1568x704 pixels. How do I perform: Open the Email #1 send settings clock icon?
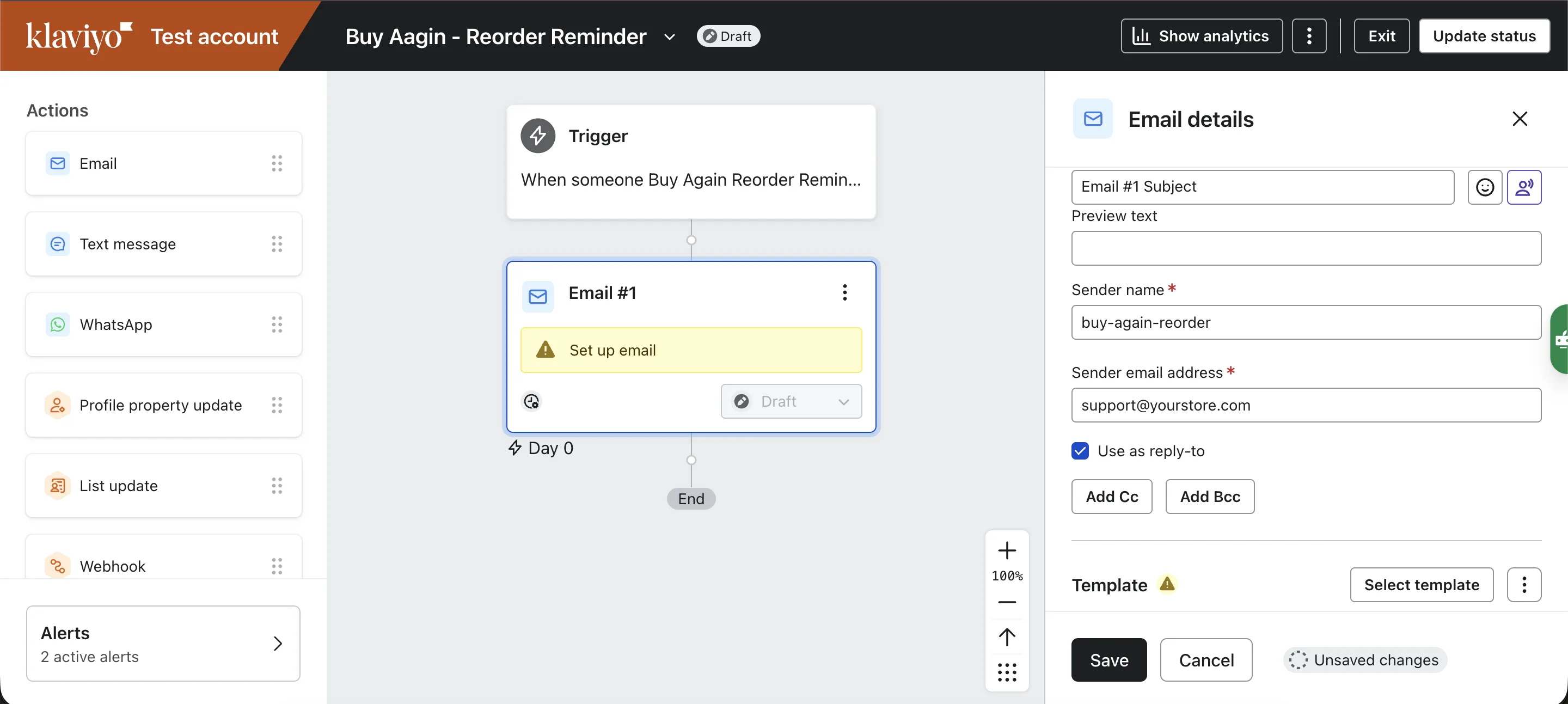[531, 402]
